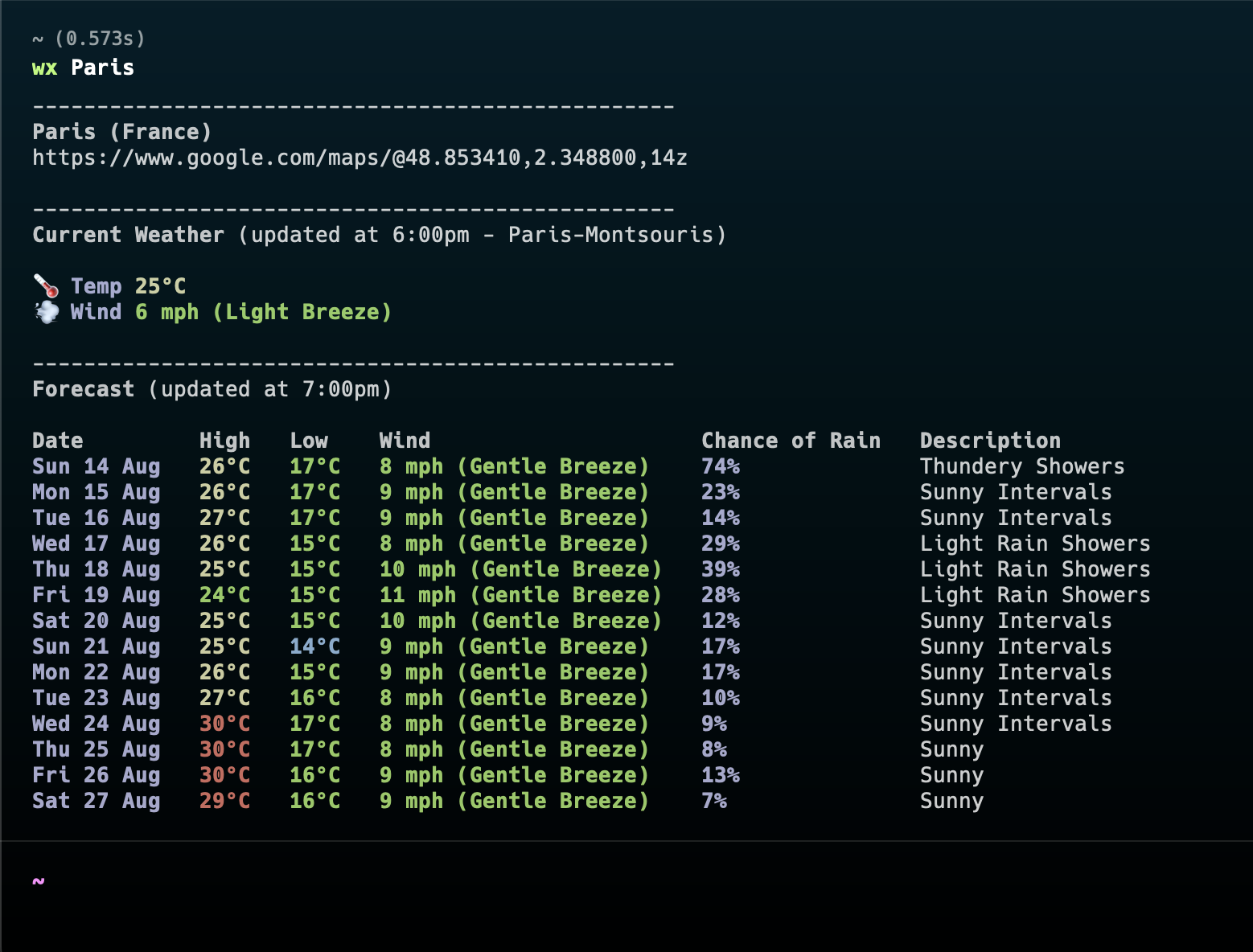This screenshot has width=1253, height=952.
Task: Click the 23% chance of rain value
Action: [721, 492]
